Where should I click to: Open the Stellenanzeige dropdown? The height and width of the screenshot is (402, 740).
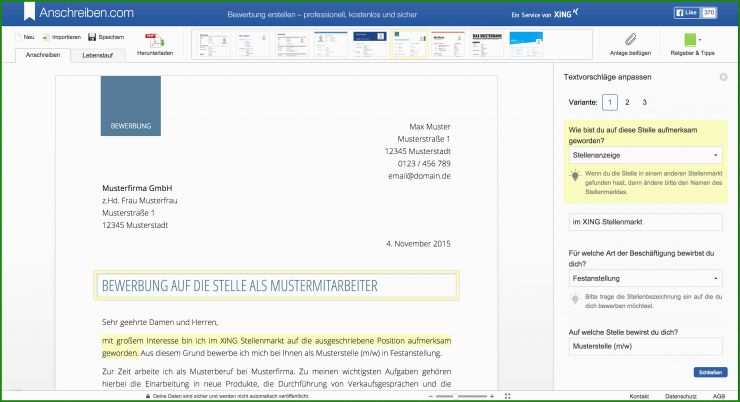point(645,155)
